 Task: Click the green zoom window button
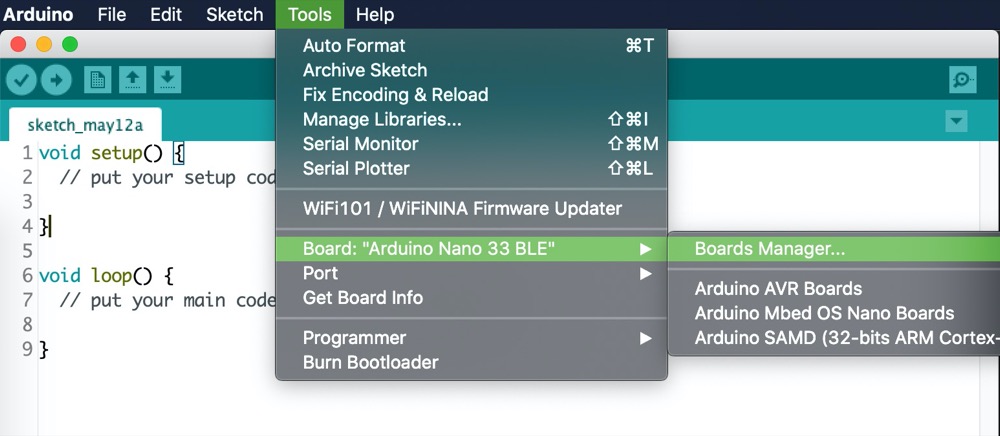[x=70, y=44]
